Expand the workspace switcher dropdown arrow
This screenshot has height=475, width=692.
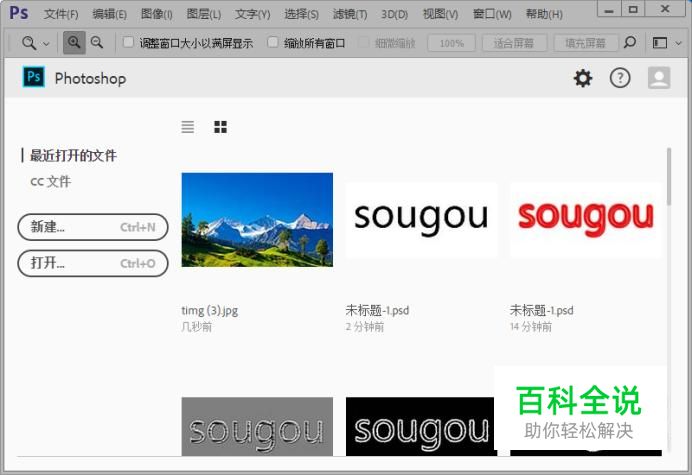coord(679,43)
